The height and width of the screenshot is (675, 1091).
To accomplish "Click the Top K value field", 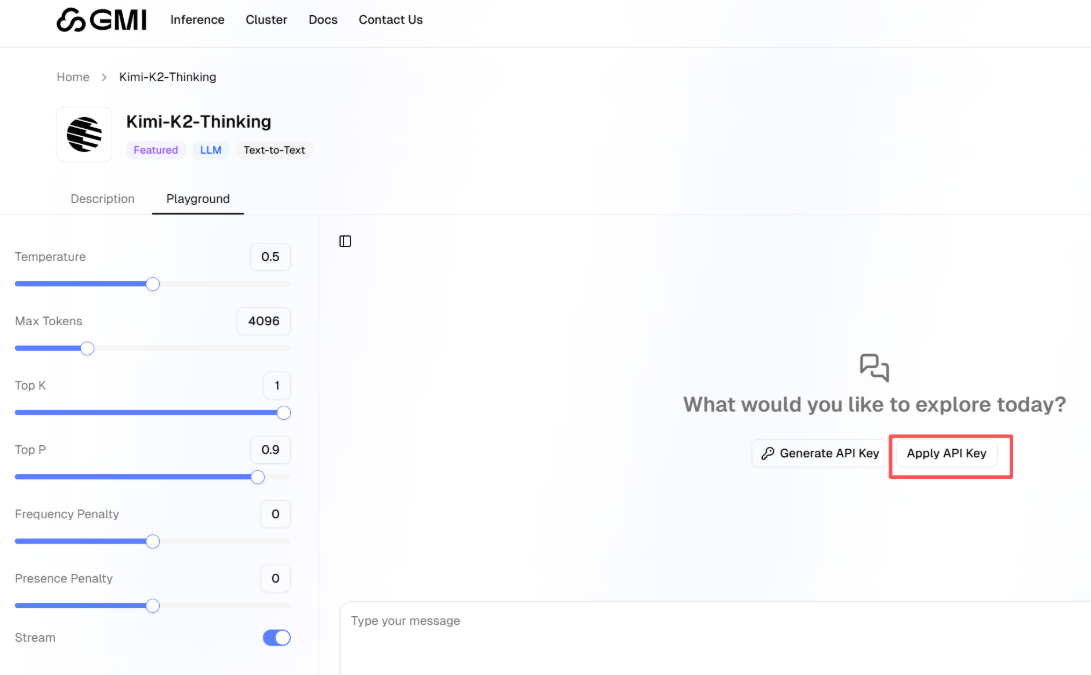I will [277, 386].
